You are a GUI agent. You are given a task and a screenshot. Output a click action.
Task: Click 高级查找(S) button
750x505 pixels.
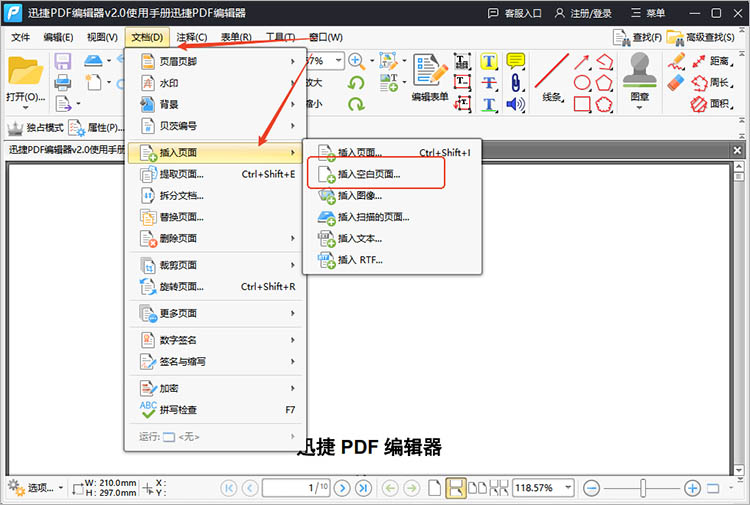point(701,37)
